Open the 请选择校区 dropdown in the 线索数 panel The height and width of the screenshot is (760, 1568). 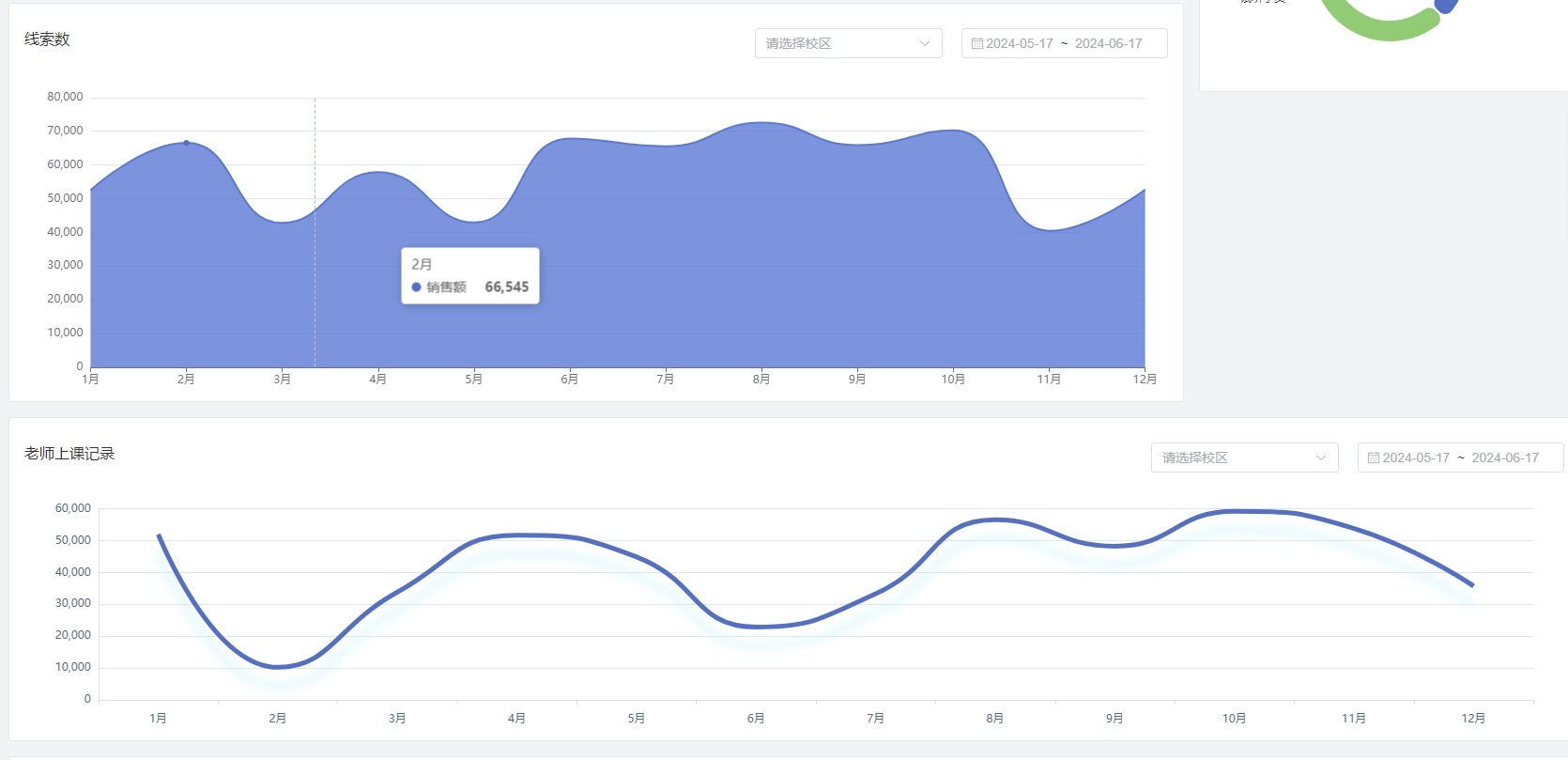pos(836,44)
